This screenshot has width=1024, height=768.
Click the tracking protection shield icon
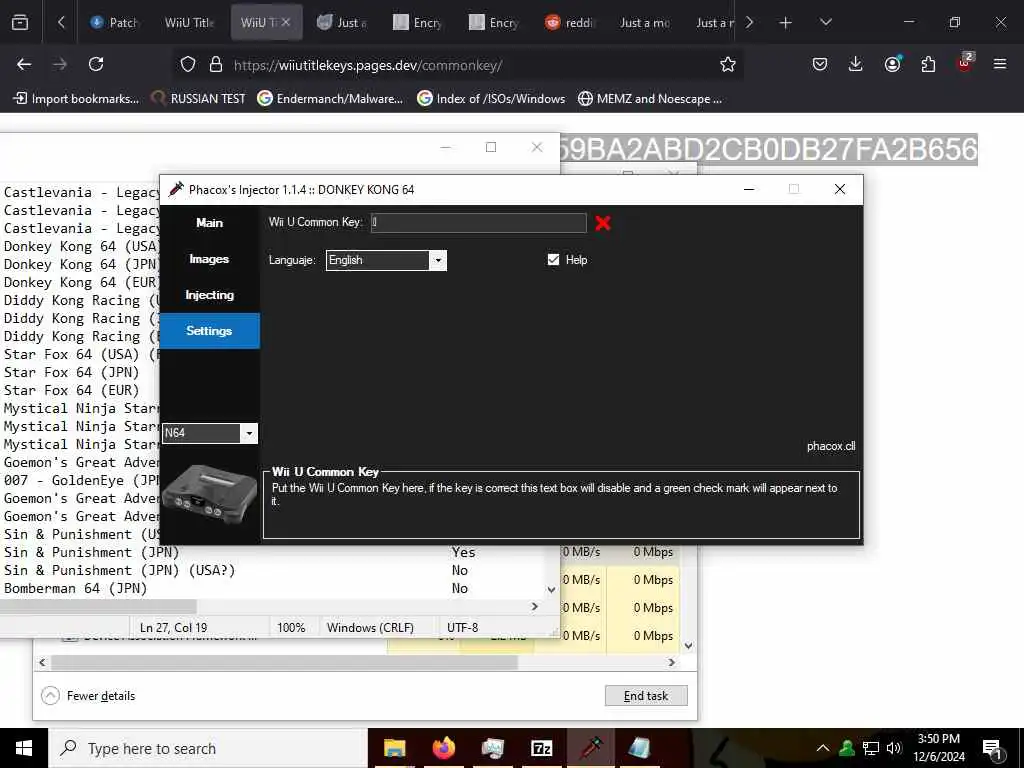(188, 65)
